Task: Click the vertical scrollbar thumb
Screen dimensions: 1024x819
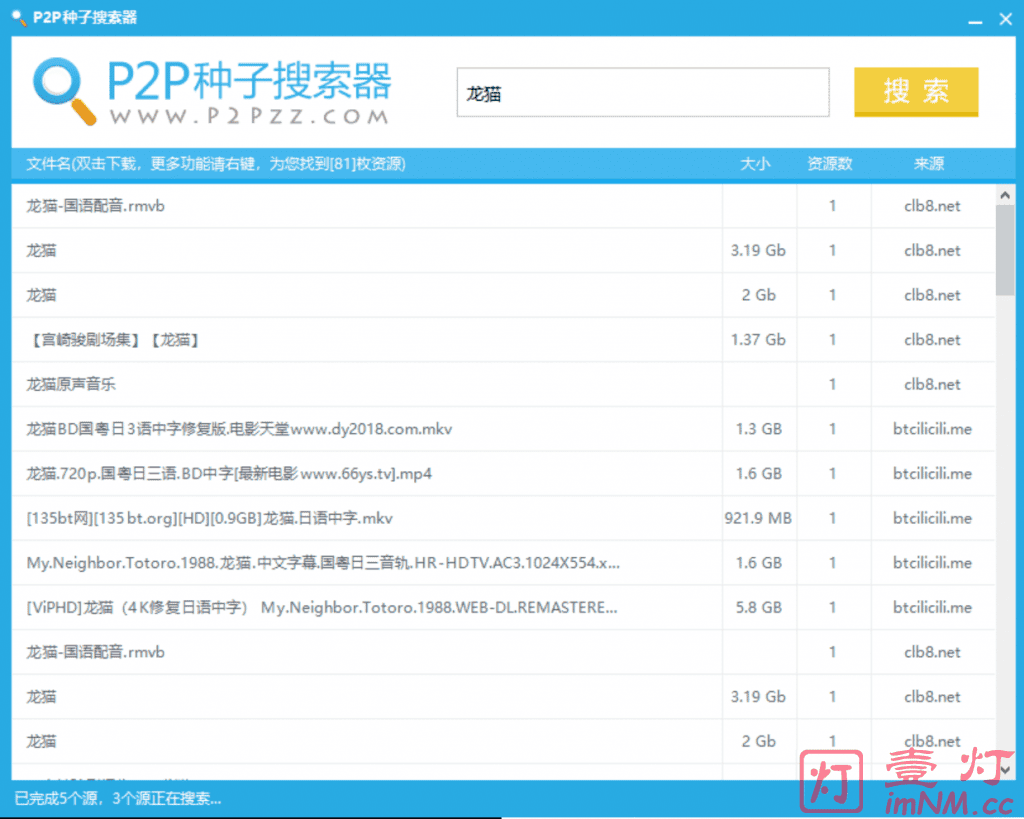Action: [1005, 250]
